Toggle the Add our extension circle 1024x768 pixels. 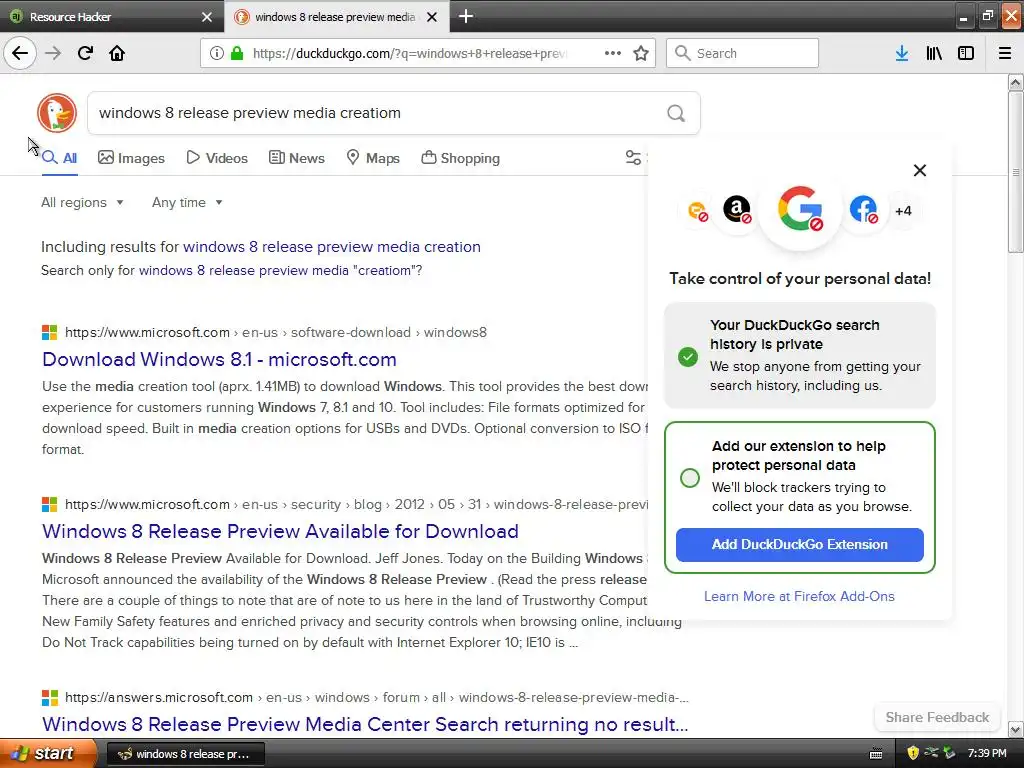coord(690,478)
